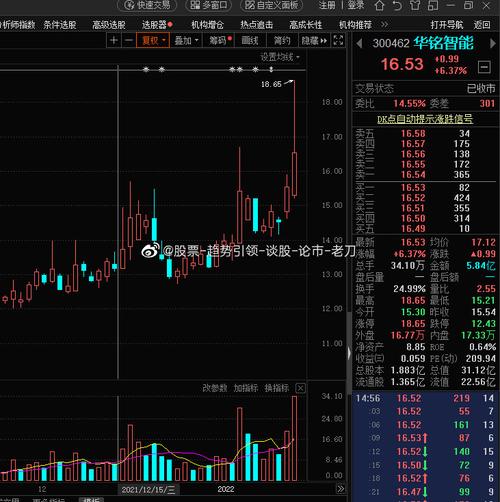Click the 总值 31.12亿 value
Viewport: 500px width, 502px height.
479,370
